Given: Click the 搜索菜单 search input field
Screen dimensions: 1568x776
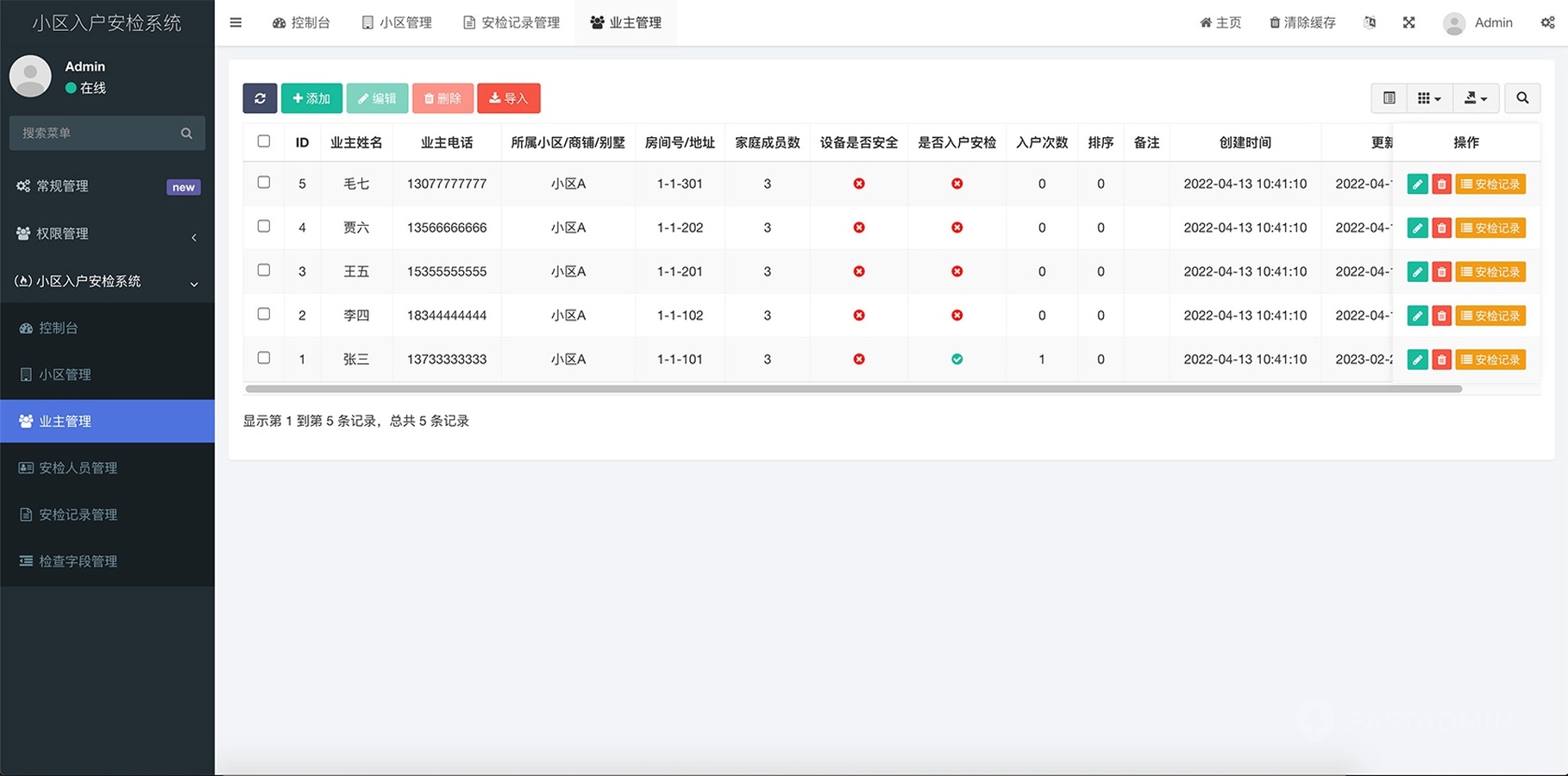Looking at the screenshot, I should click(97, 134).
